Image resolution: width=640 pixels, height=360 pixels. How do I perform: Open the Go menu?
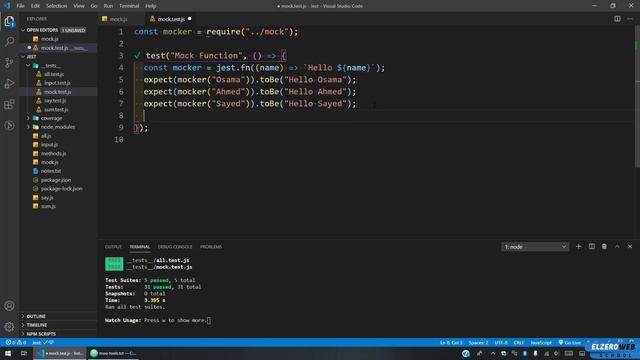tap(94, 6)
